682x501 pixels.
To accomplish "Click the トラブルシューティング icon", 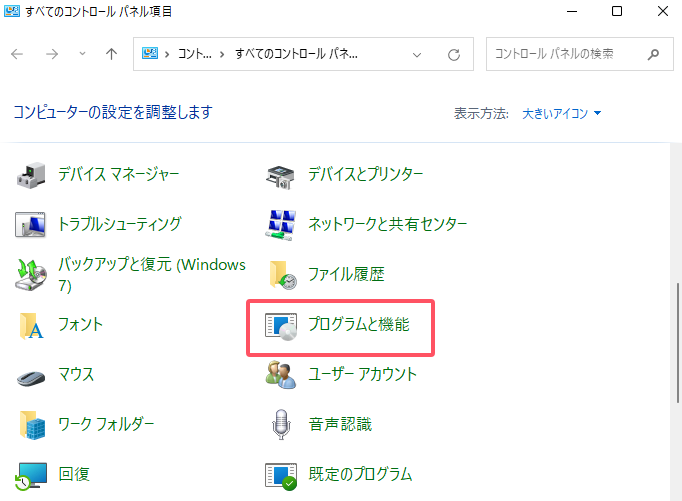I will tap(33, 224).
